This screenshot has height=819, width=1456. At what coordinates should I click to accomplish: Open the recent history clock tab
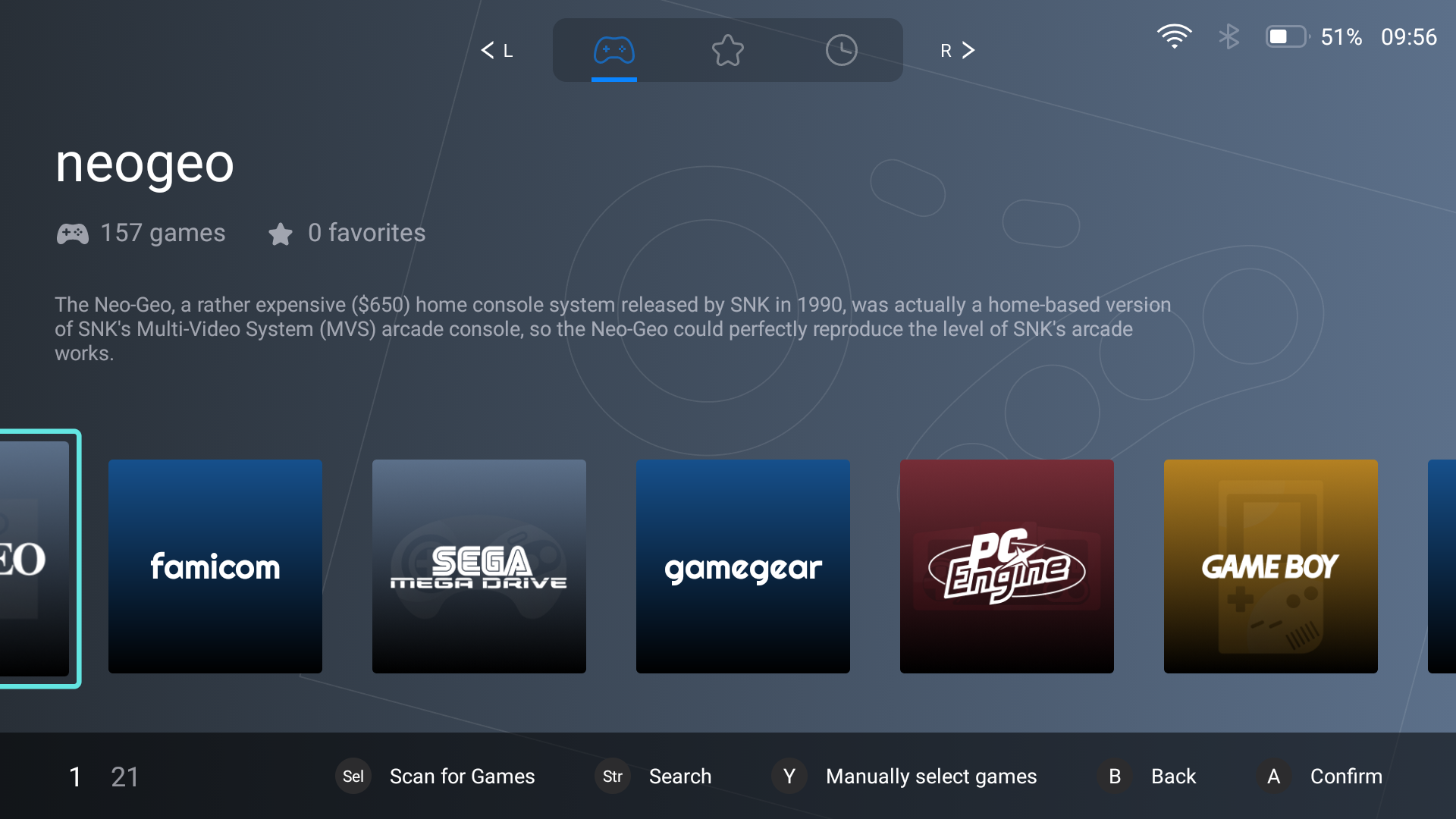pyautogui.click(x=841, y=50)
